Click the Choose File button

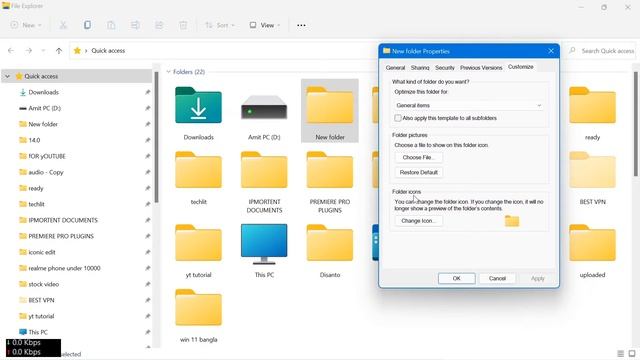418,158
